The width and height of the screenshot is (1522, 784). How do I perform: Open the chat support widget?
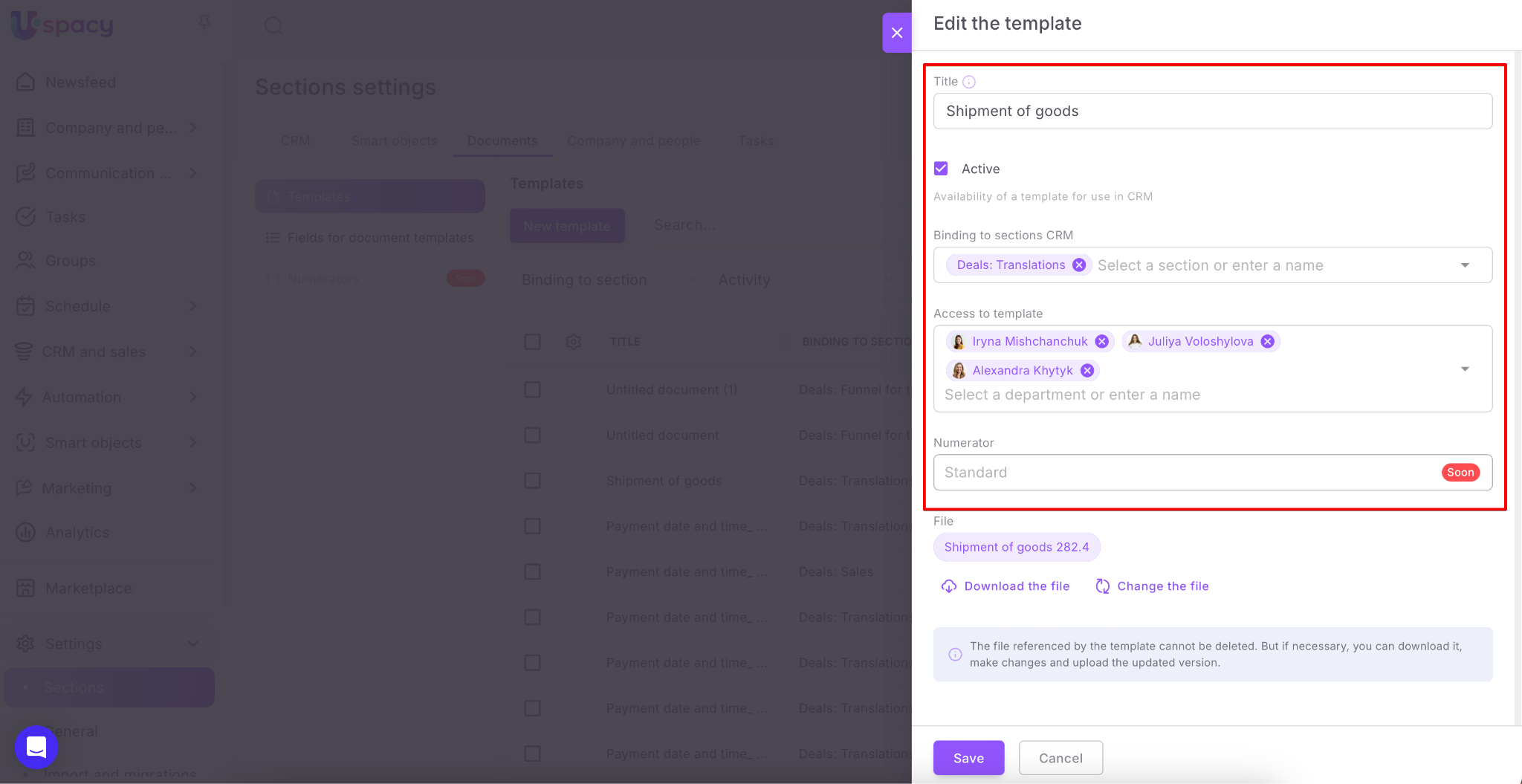pyautogui.click(x=36, y=747)
